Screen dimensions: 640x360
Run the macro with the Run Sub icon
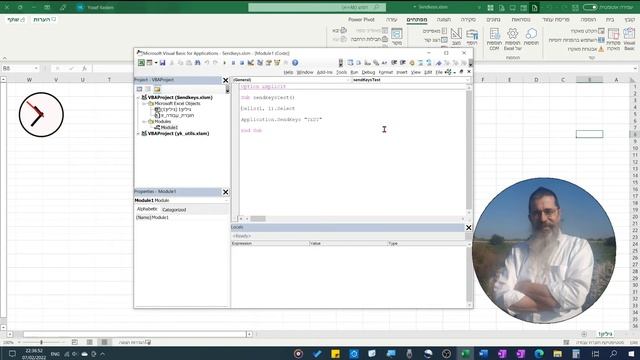point(224,63)
